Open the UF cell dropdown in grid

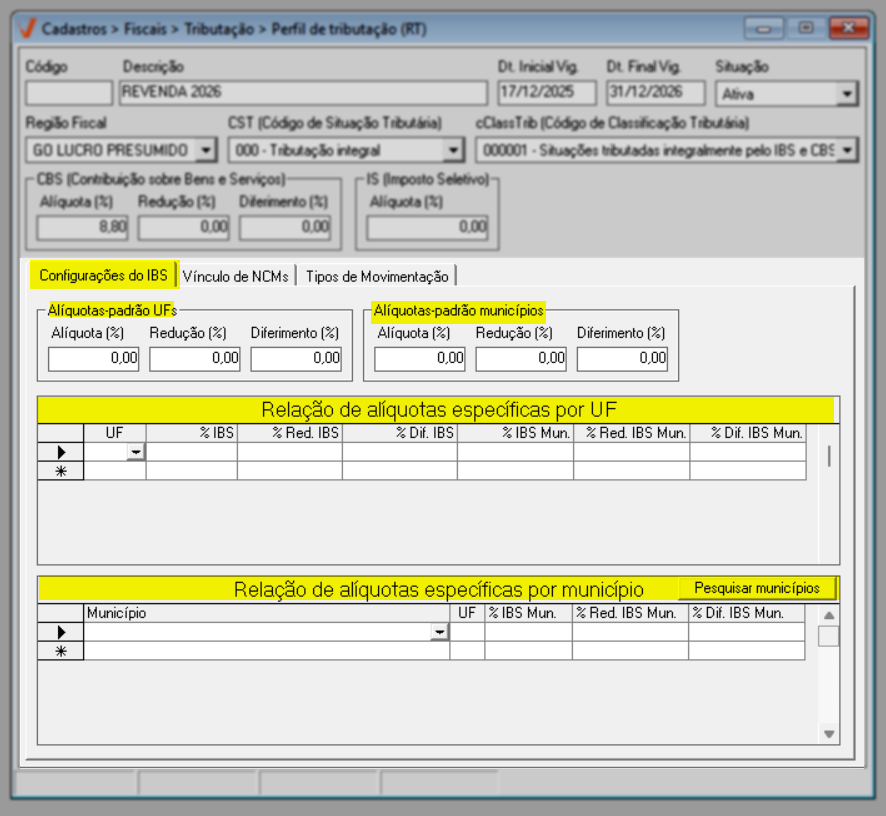(135, 453)
